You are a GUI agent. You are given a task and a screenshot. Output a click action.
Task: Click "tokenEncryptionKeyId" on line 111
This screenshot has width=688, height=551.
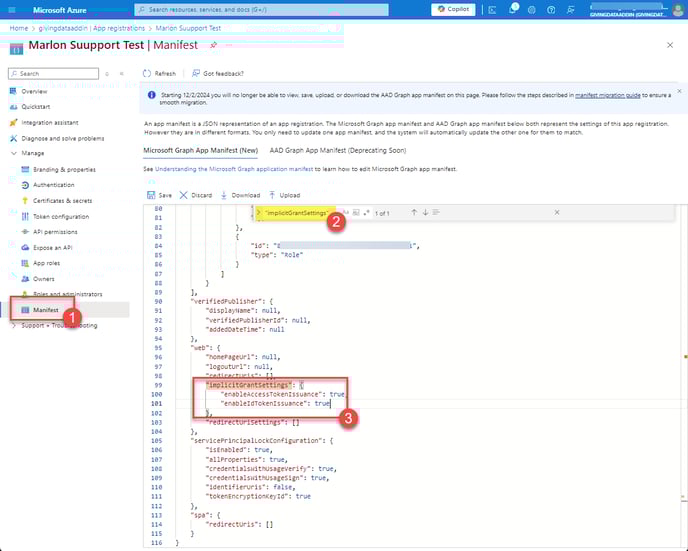point(247,497)
